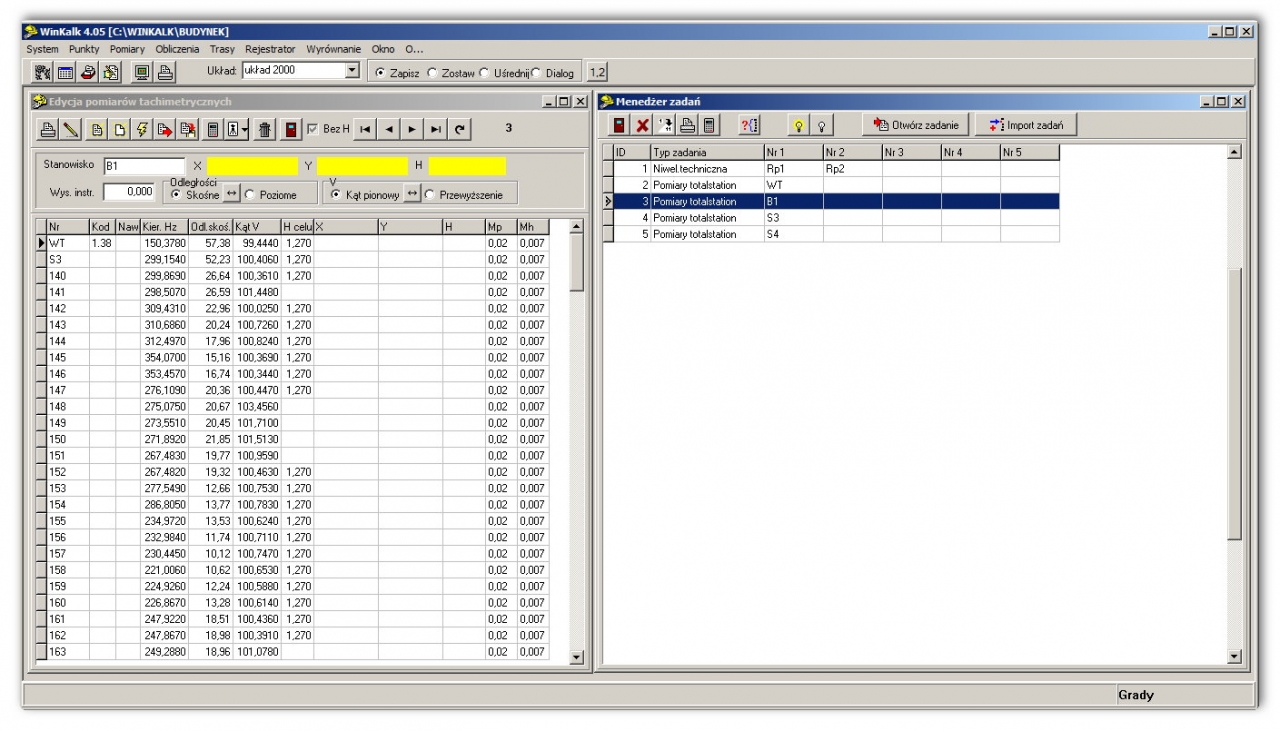Click the refresh arrow icon in Edycja pomiarów

click(x=459, y=128)
